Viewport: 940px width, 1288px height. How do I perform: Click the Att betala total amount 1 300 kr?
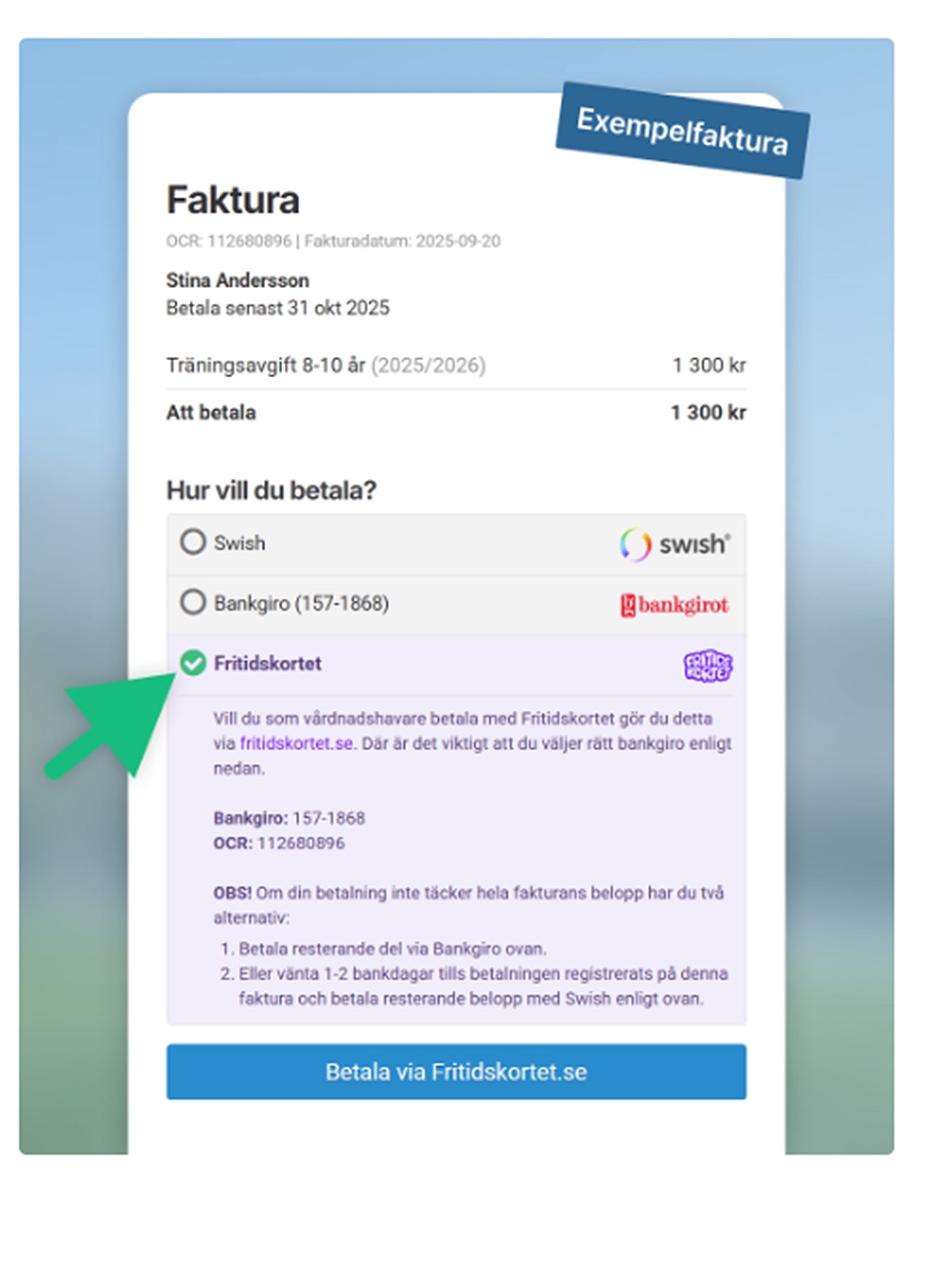tap(708, 412)
